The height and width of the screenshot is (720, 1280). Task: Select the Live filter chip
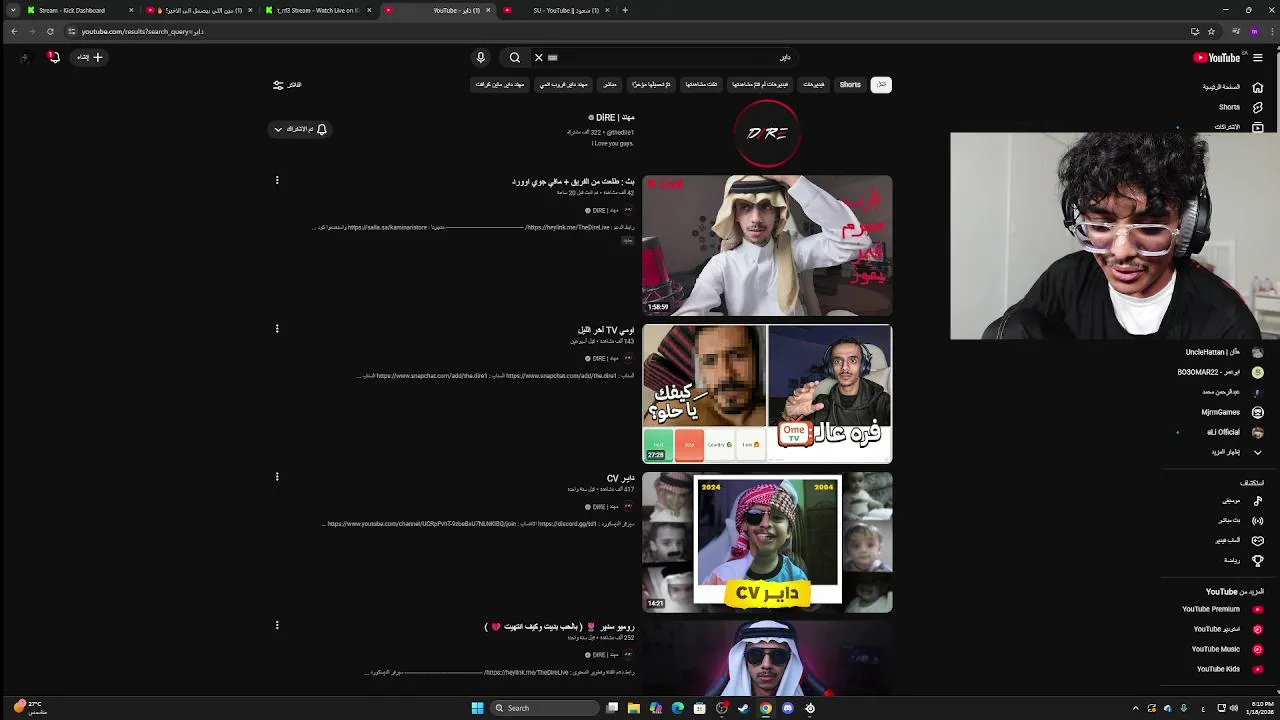[x=610, y=85]
